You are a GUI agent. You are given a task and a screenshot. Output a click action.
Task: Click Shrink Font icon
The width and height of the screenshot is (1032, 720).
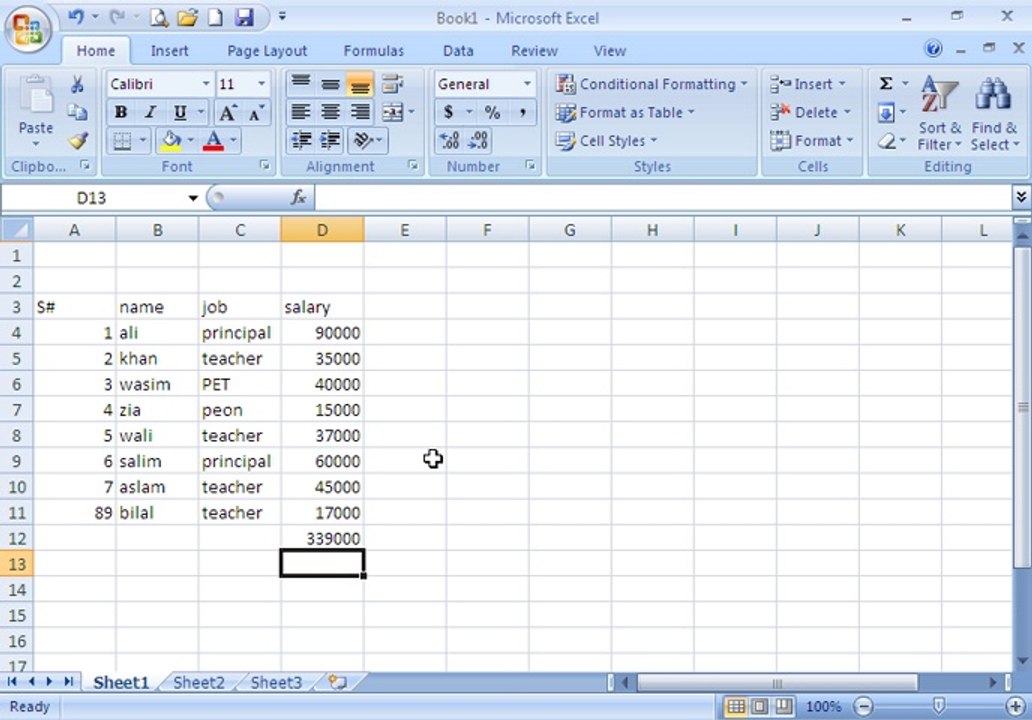[x=256, y=113]
